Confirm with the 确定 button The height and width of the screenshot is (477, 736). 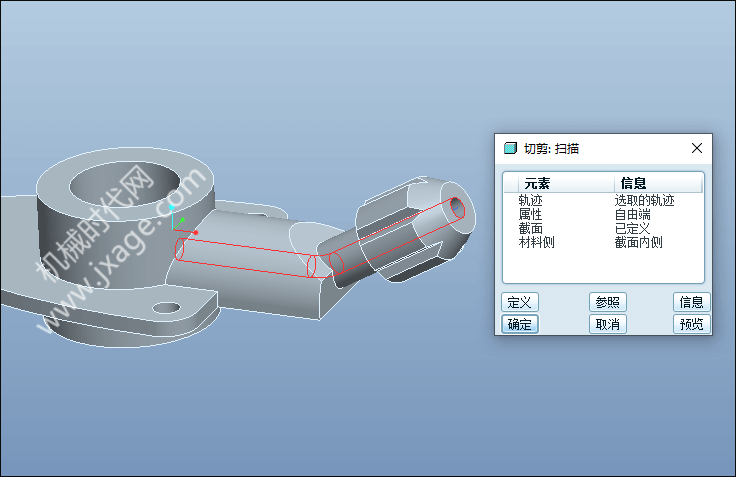point(520,324)
